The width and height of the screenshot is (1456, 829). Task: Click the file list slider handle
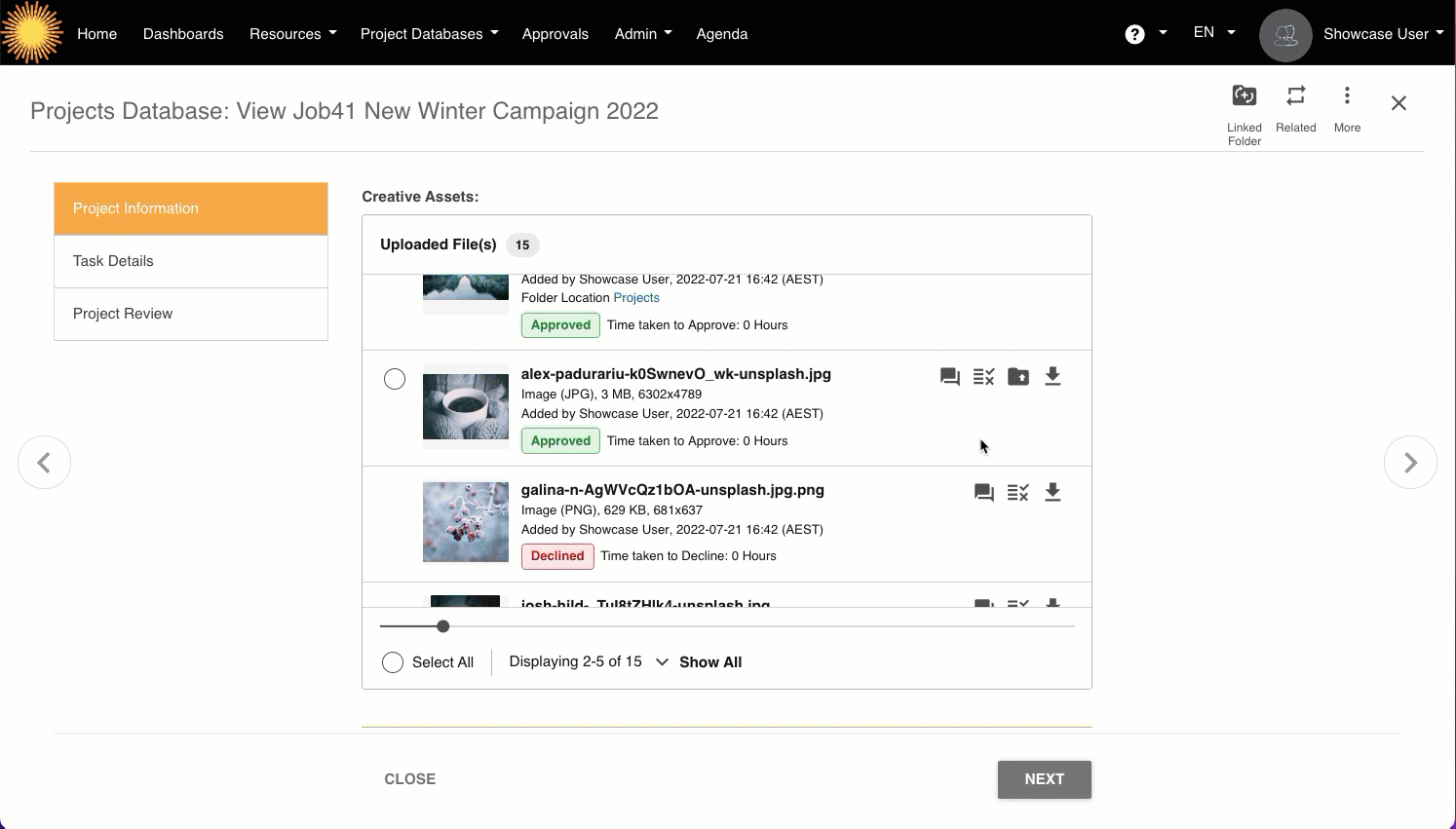coord(443,626)
